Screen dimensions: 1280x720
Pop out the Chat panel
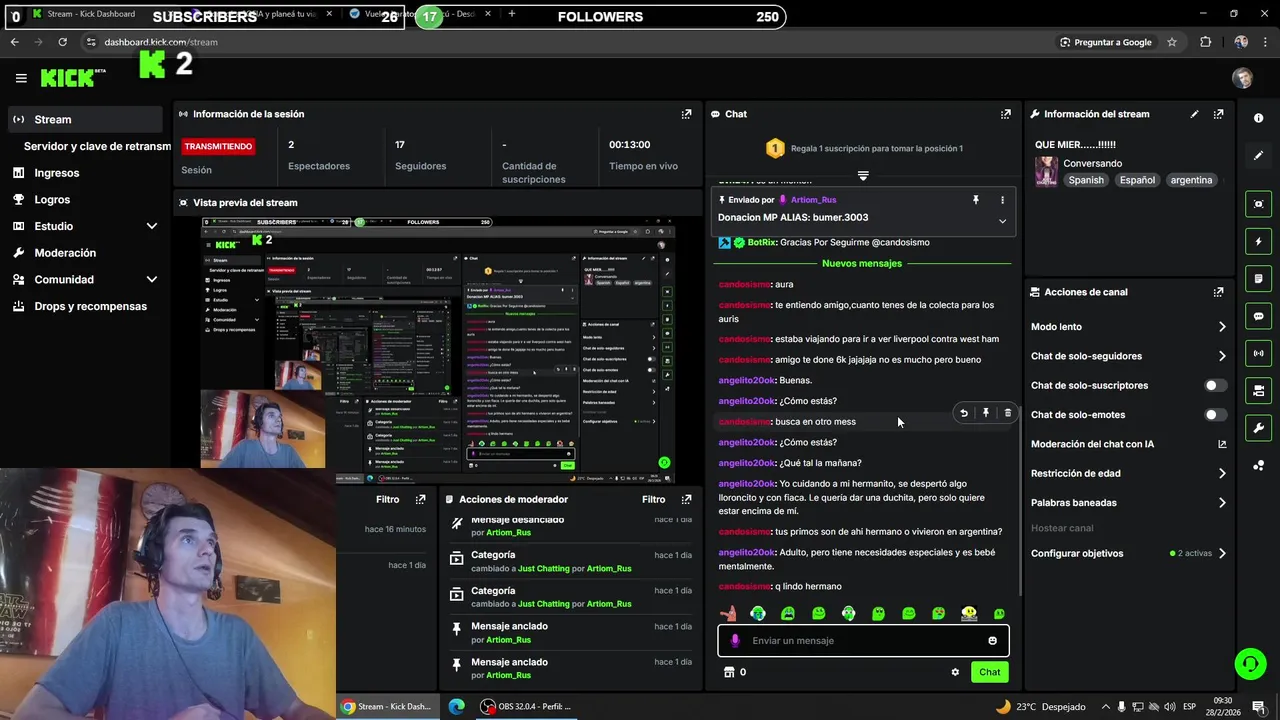[1006, 114]
